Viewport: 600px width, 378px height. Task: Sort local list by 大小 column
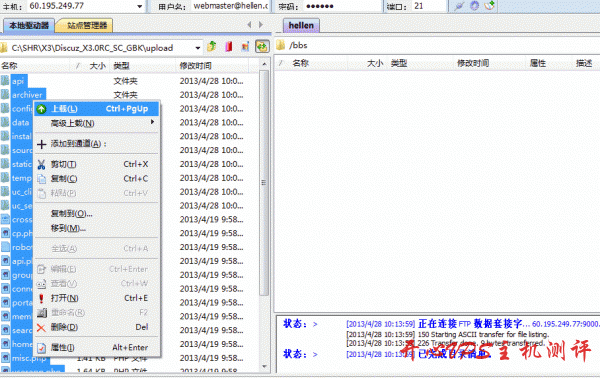[89, 66]
